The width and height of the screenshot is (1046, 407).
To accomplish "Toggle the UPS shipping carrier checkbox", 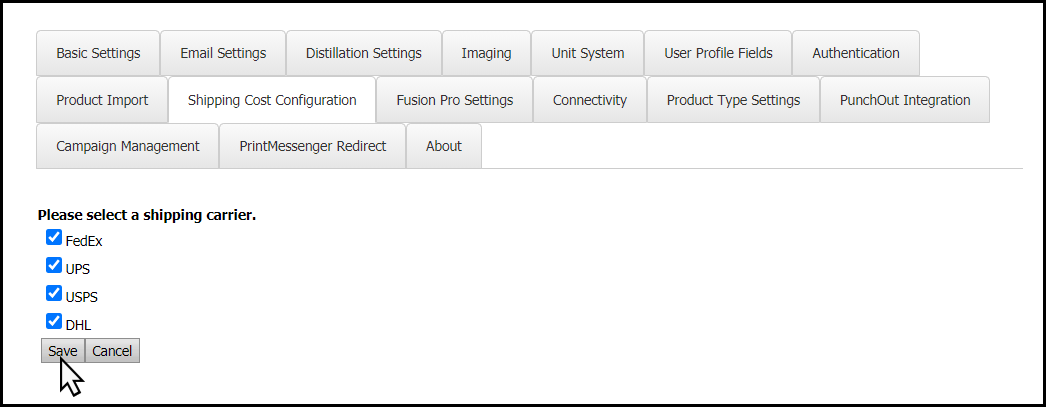I will tap(54, 266).
